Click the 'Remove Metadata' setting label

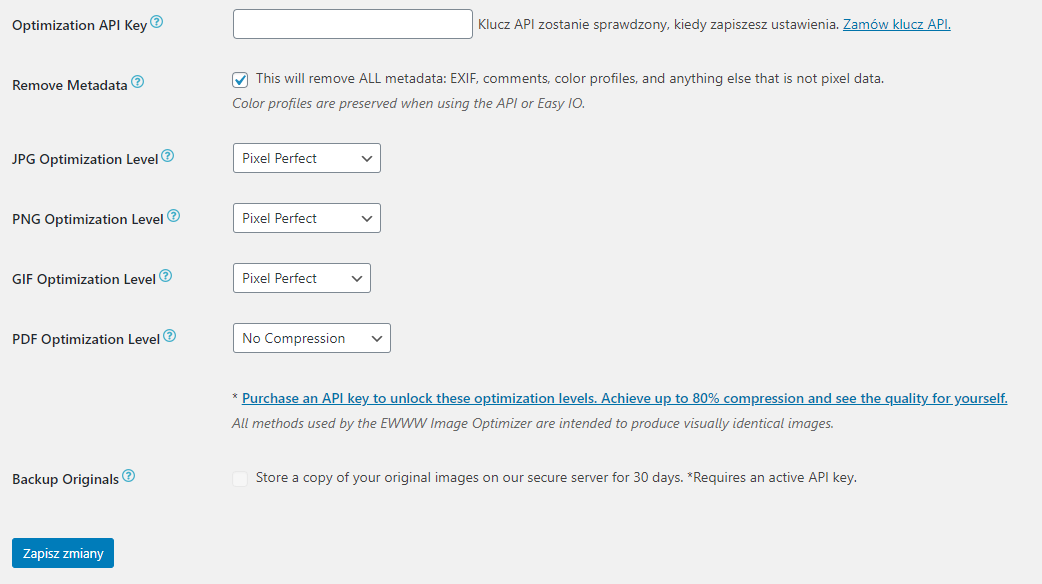click(69, 85)
